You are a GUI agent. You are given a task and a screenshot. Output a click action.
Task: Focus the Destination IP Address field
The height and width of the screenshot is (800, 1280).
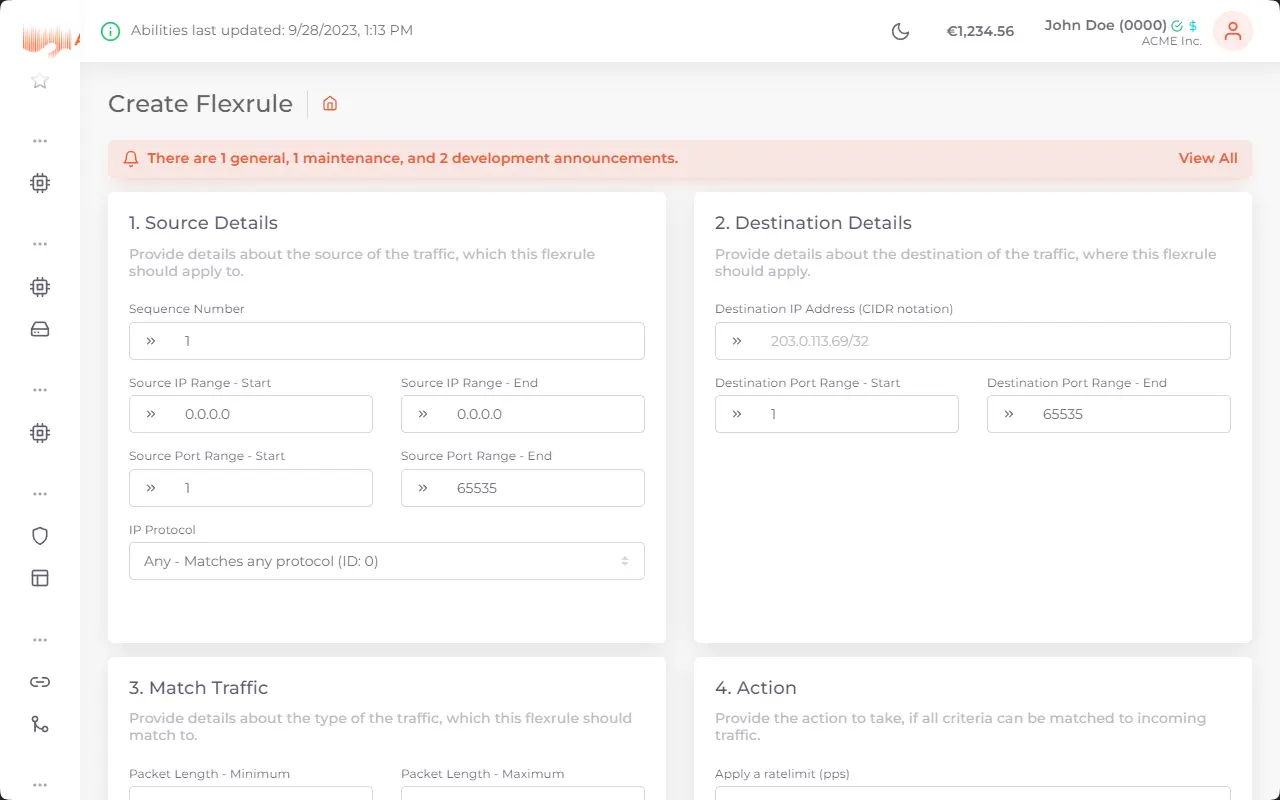990,341
